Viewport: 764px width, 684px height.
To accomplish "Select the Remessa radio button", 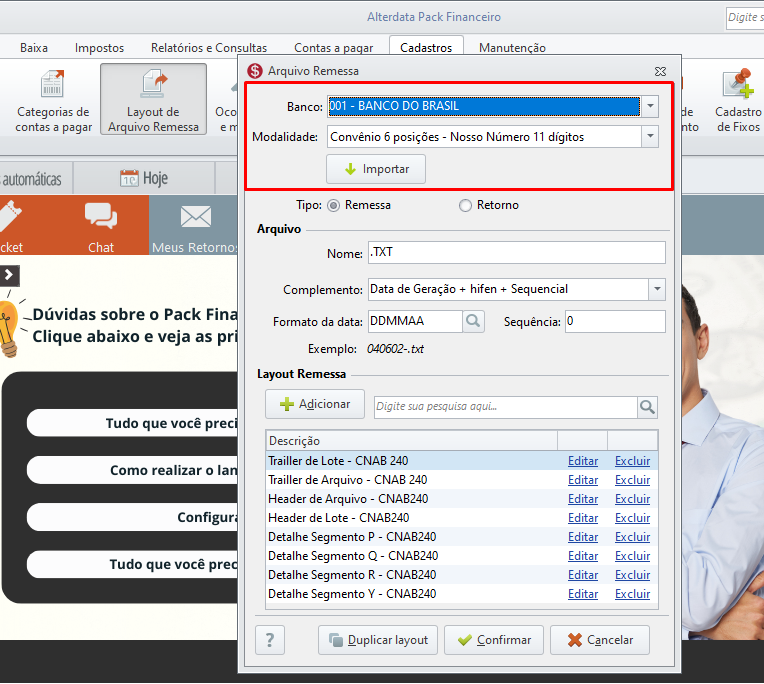I will point(333,206).
